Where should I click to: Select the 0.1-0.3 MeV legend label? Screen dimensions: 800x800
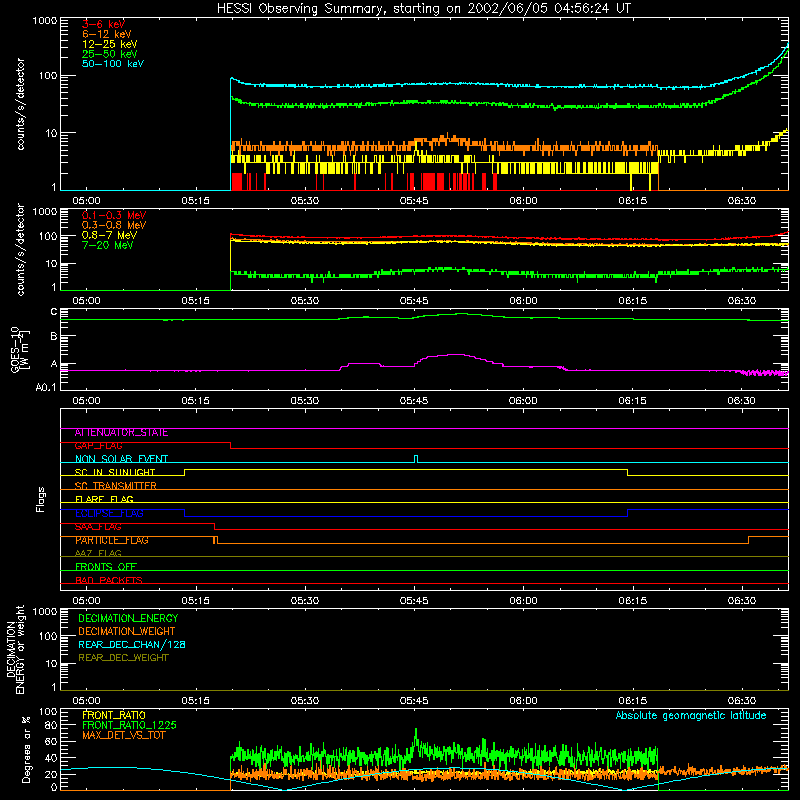pos(114,215)
